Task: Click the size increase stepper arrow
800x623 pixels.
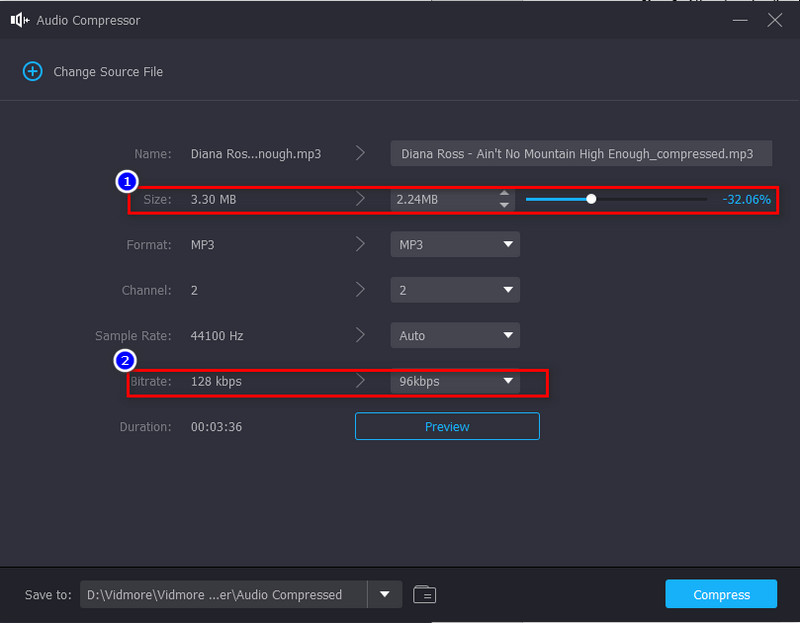Action: tap(505, 194)
